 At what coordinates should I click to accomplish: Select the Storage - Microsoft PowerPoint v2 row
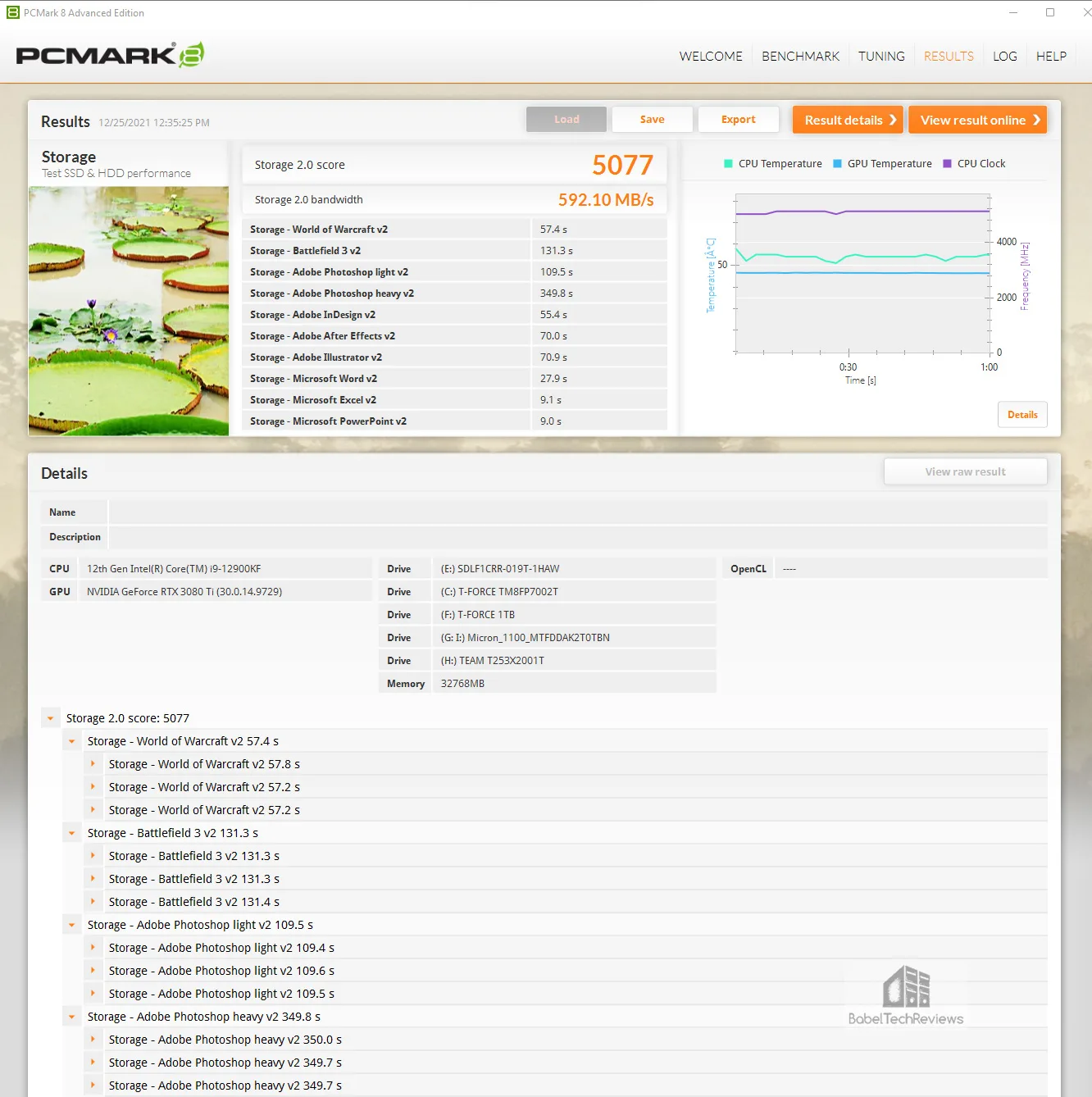pyautogui.click(x=454, y=421)
